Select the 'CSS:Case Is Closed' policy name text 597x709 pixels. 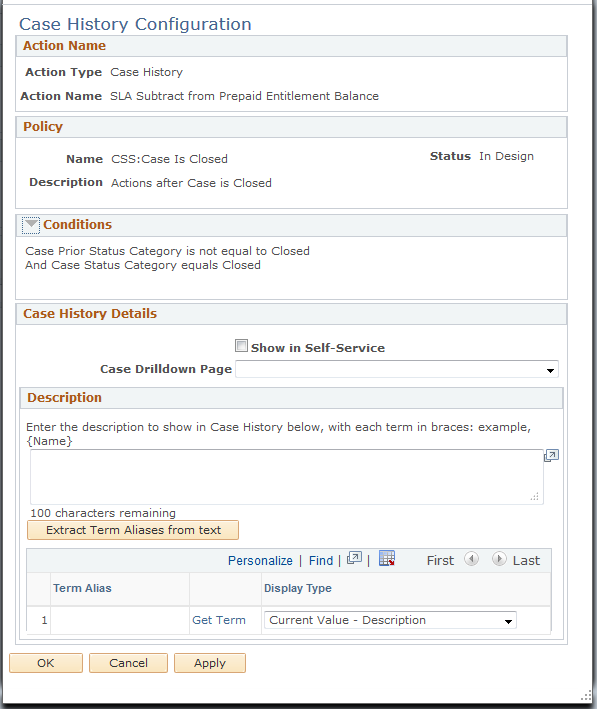170,159
